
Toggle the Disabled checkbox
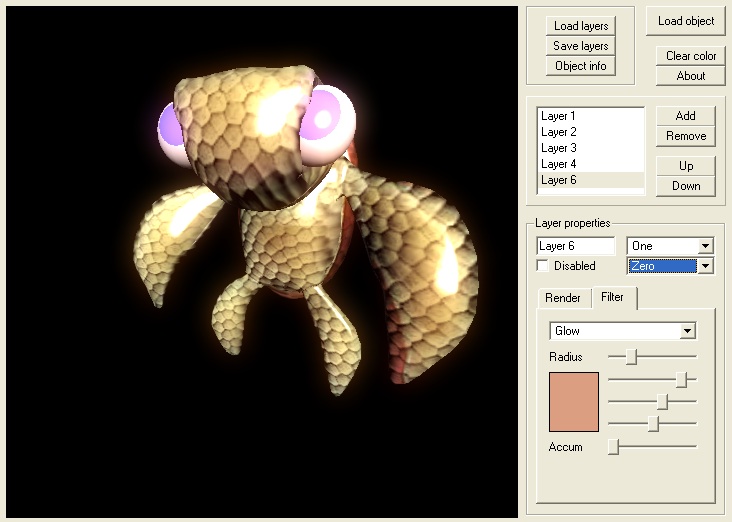(543, 266)
